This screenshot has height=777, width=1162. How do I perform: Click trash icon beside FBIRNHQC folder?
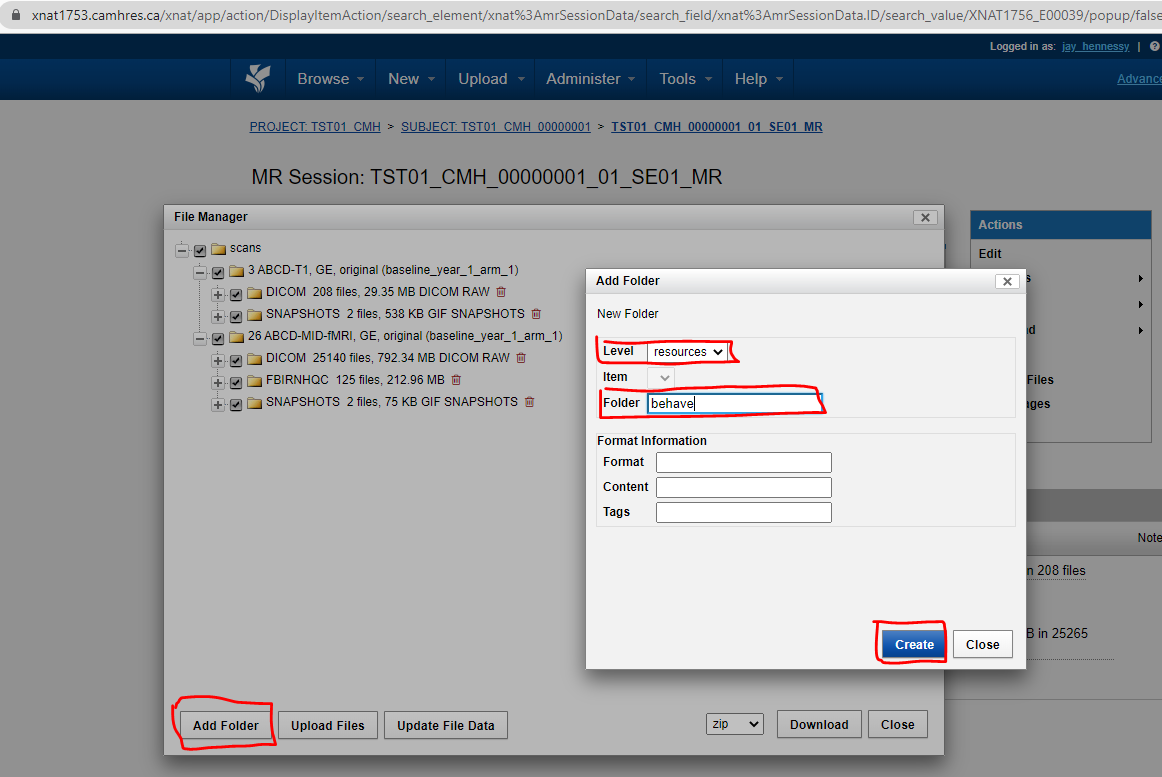point(456,380)
